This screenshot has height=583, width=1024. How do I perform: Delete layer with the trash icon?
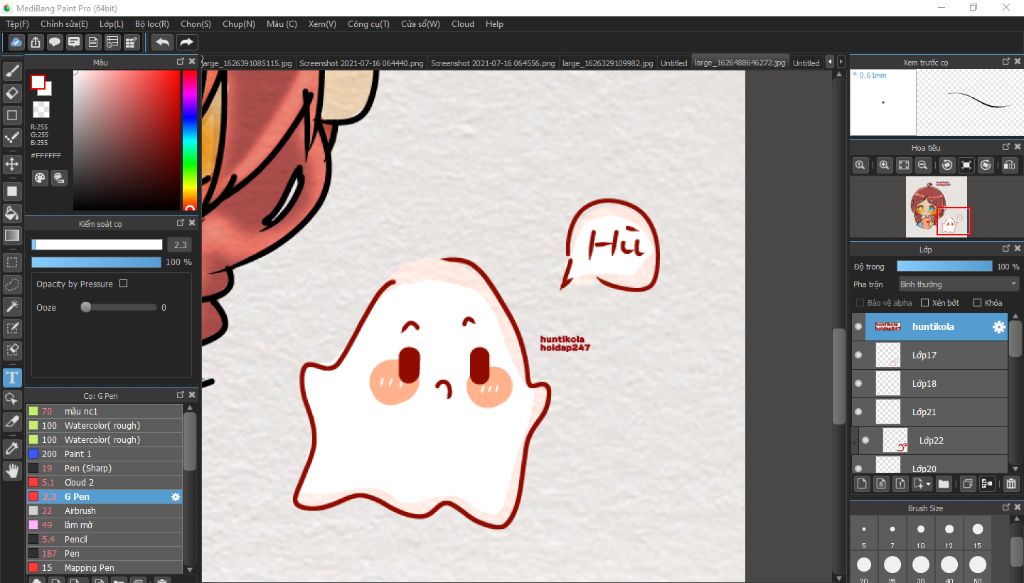click(1011, 484)
